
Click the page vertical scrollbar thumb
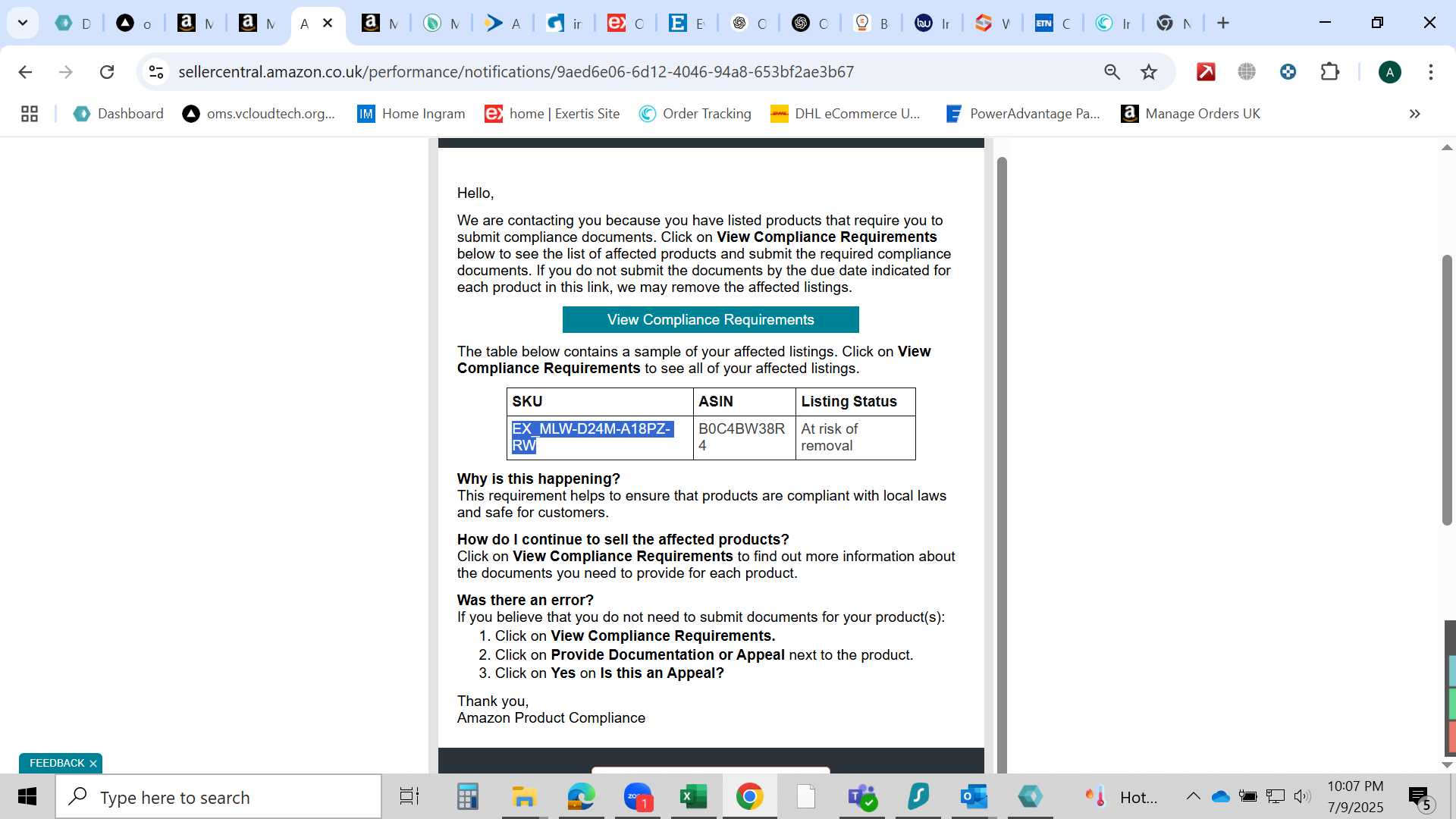coord(1447,391)
